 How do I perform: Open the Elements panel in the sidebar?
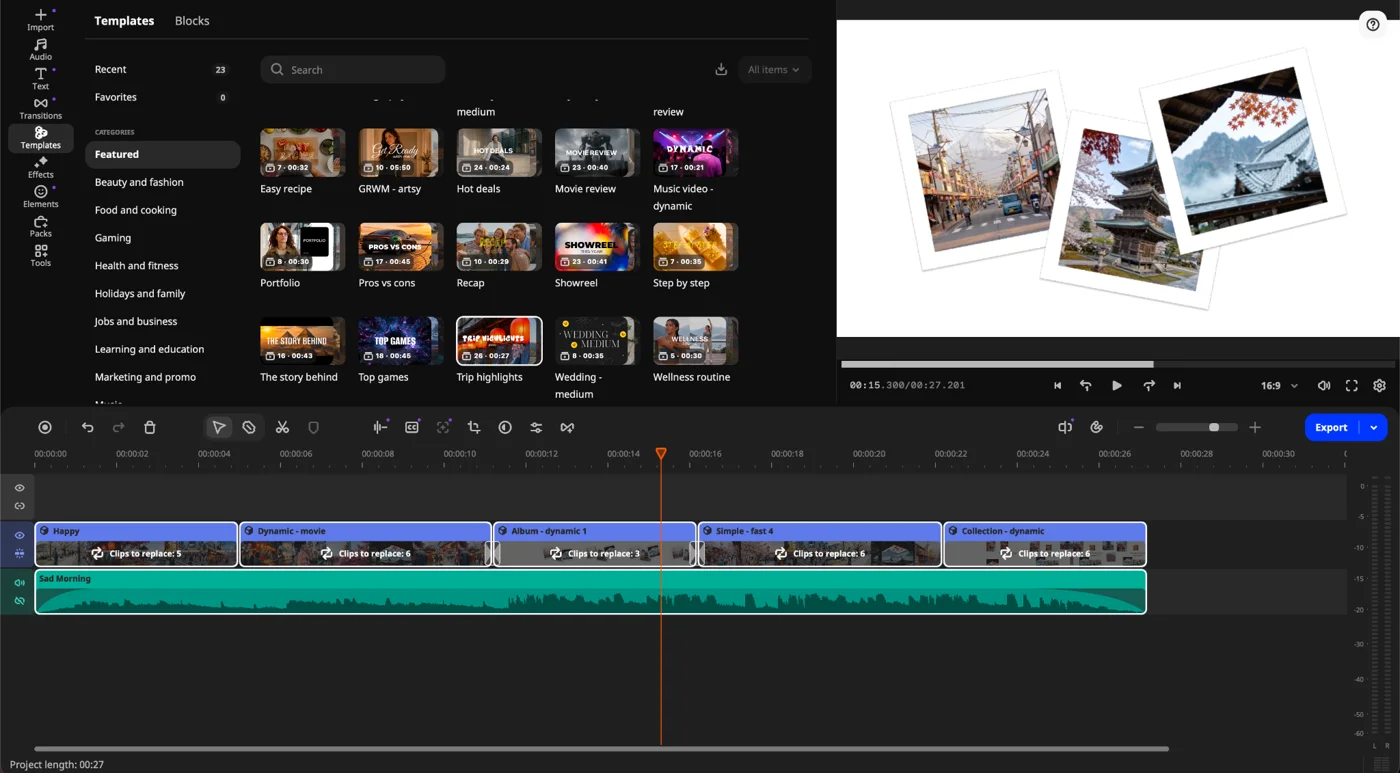click(40, 196)
